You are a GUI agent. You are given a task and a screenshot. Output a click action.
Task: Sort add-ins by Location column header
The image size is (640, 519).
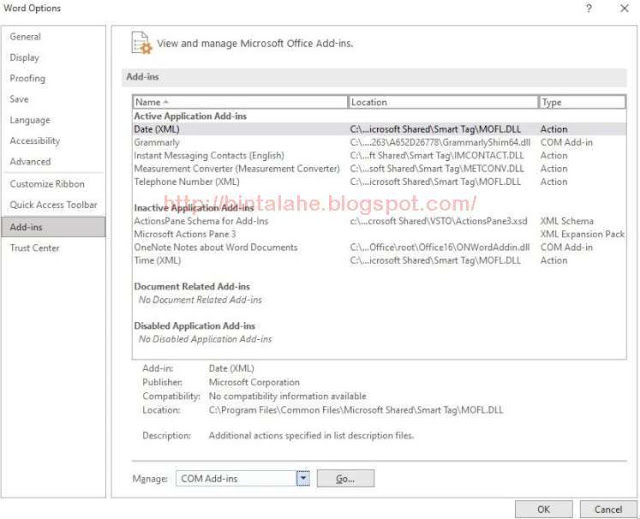[x=443, y=102]
